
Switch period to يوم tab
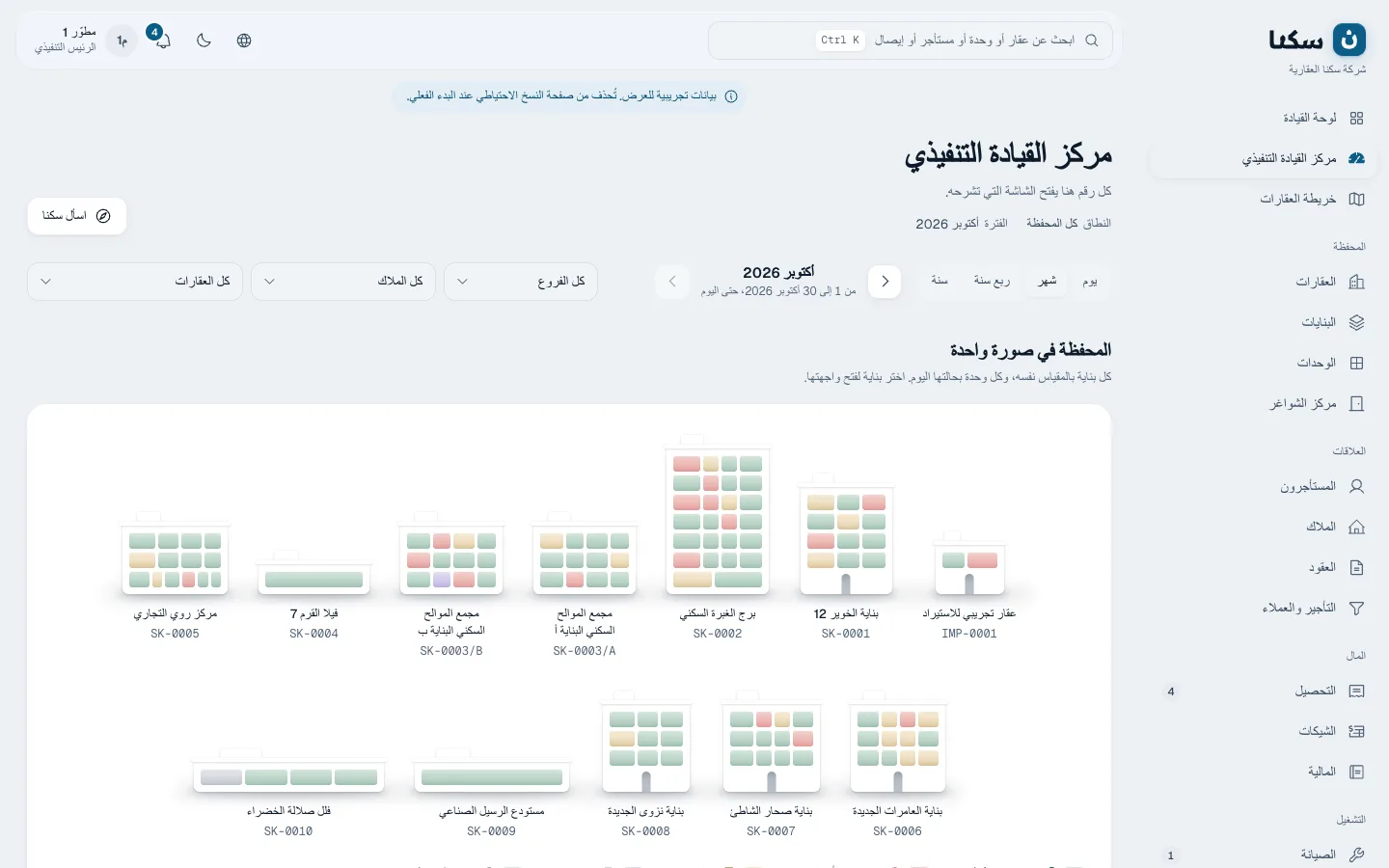(x=1090, y=281)
